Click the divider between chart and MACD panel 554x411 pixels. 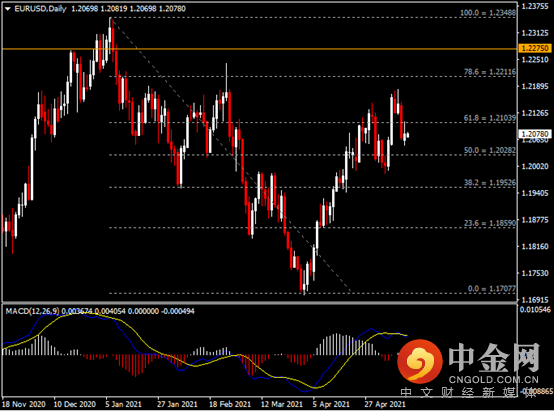(259, 303)
